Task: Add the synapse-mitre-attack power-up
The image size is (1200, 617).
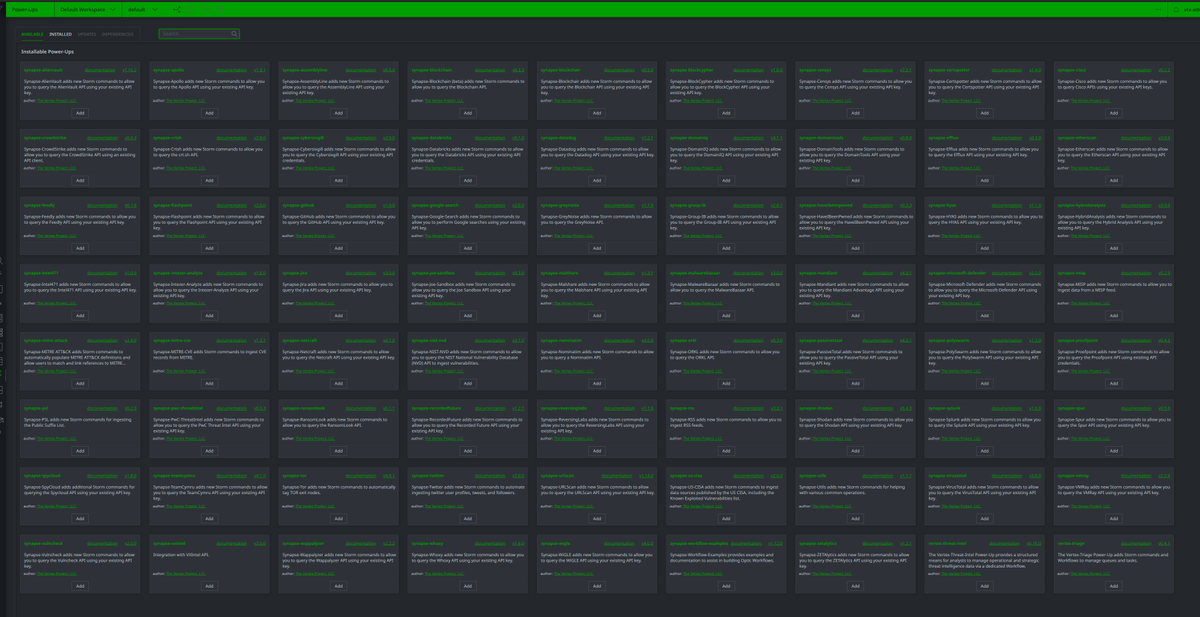Action: tap(80, 383)
